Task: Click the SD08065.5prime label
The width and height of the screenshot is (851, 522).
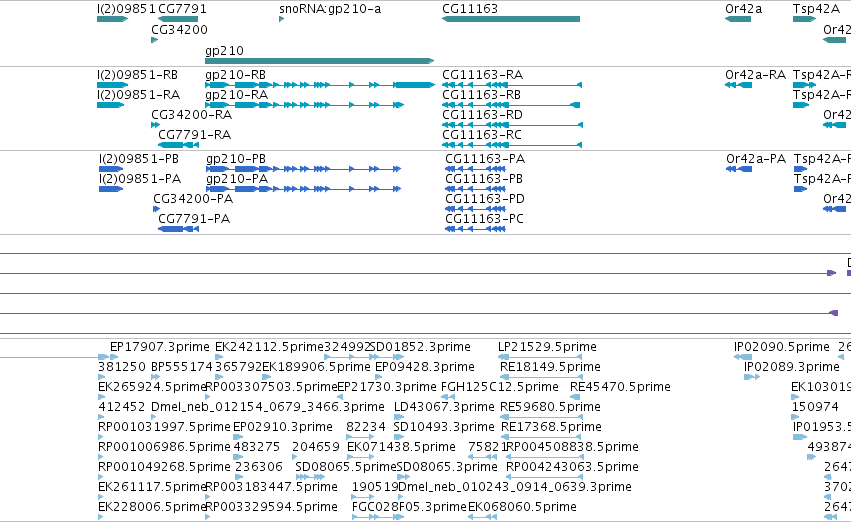Action: point(346,467)
